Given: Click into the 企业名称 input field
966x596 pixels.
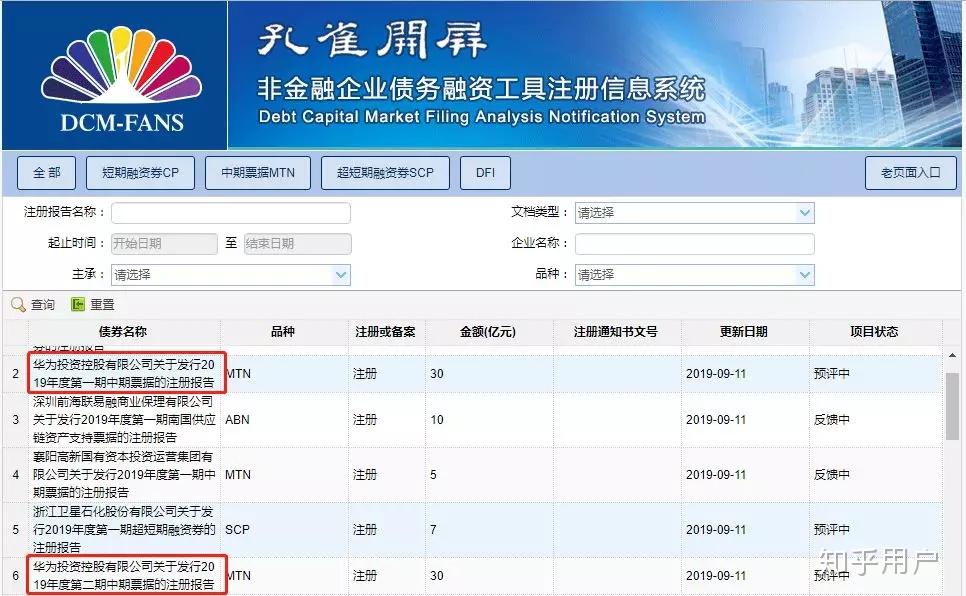Looking at the screenshot, I should (x=694, y=243).
